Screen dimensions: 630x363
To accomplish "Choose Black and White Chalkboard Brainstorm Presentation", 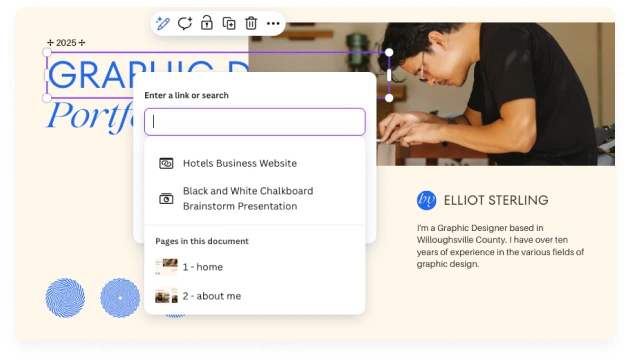I will pyautogui.click(x=255, y=199).
